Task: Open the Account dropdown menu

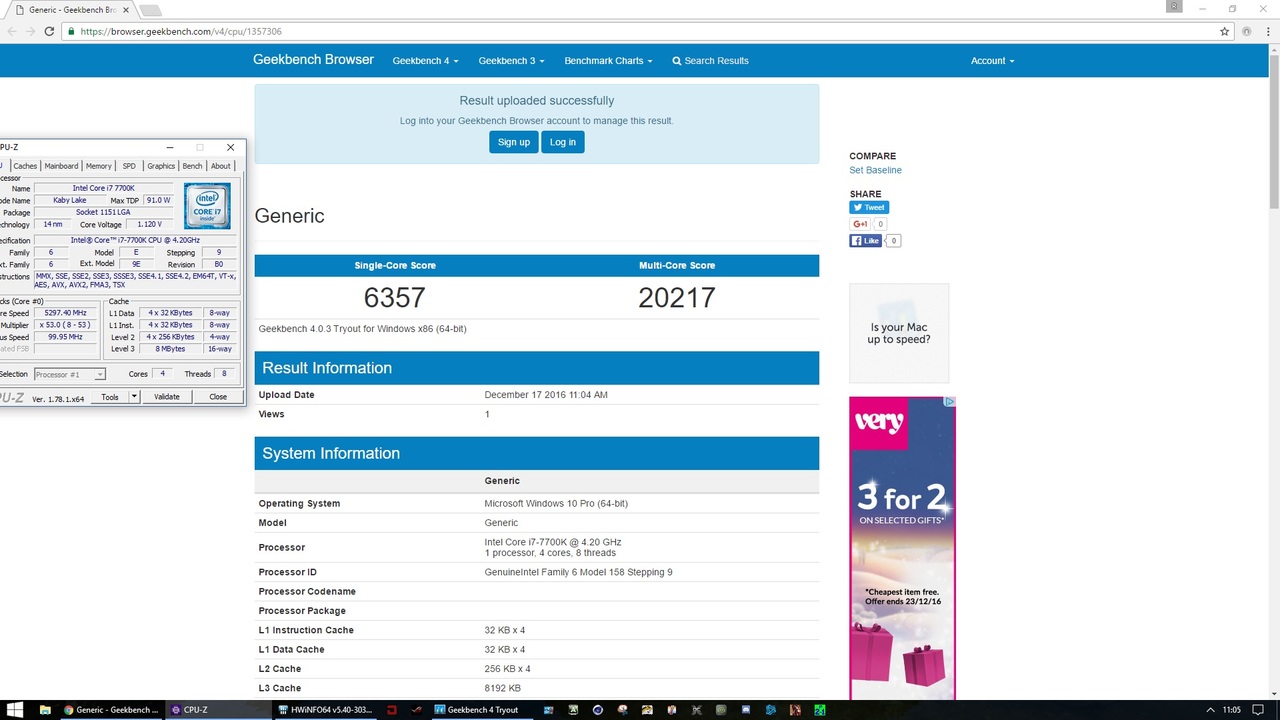Action: [x=992, y=61]
